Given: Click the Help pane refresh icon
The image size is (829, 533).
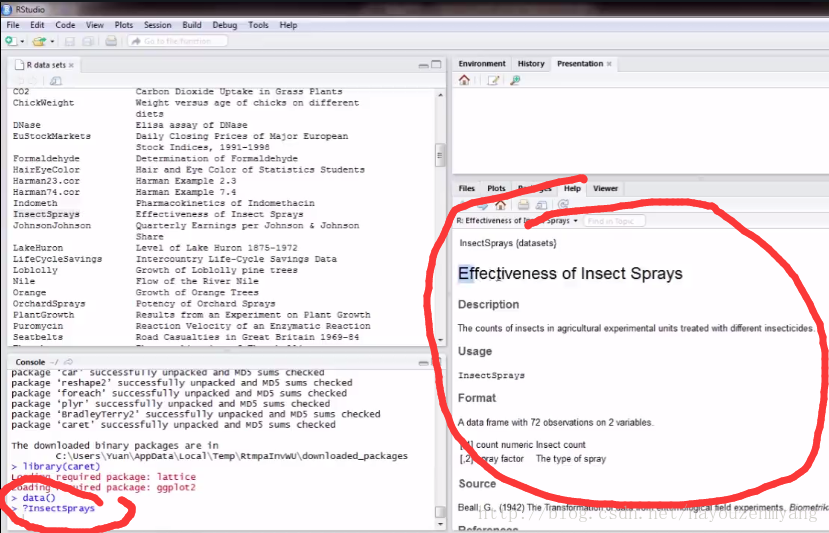Looking at the screenshot, I should point(563,205).
